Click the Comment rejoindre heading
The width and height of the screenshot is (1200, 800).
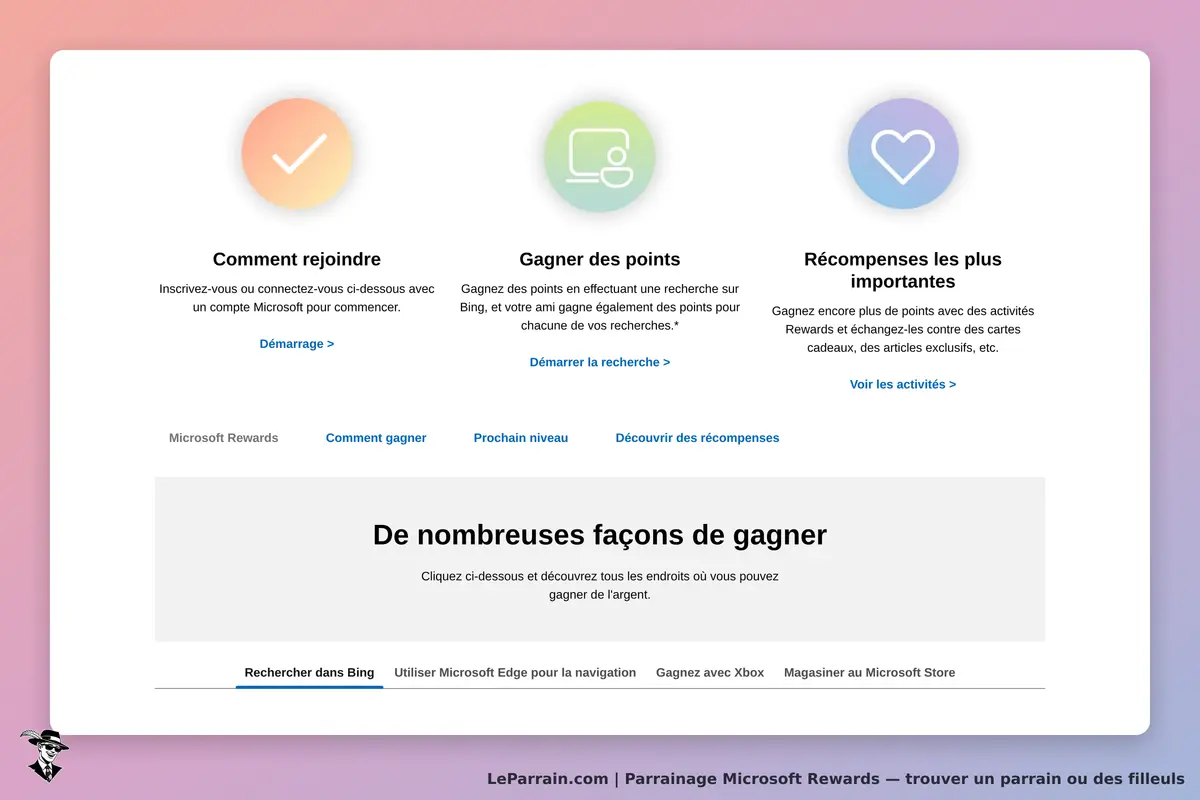(297, 259)
